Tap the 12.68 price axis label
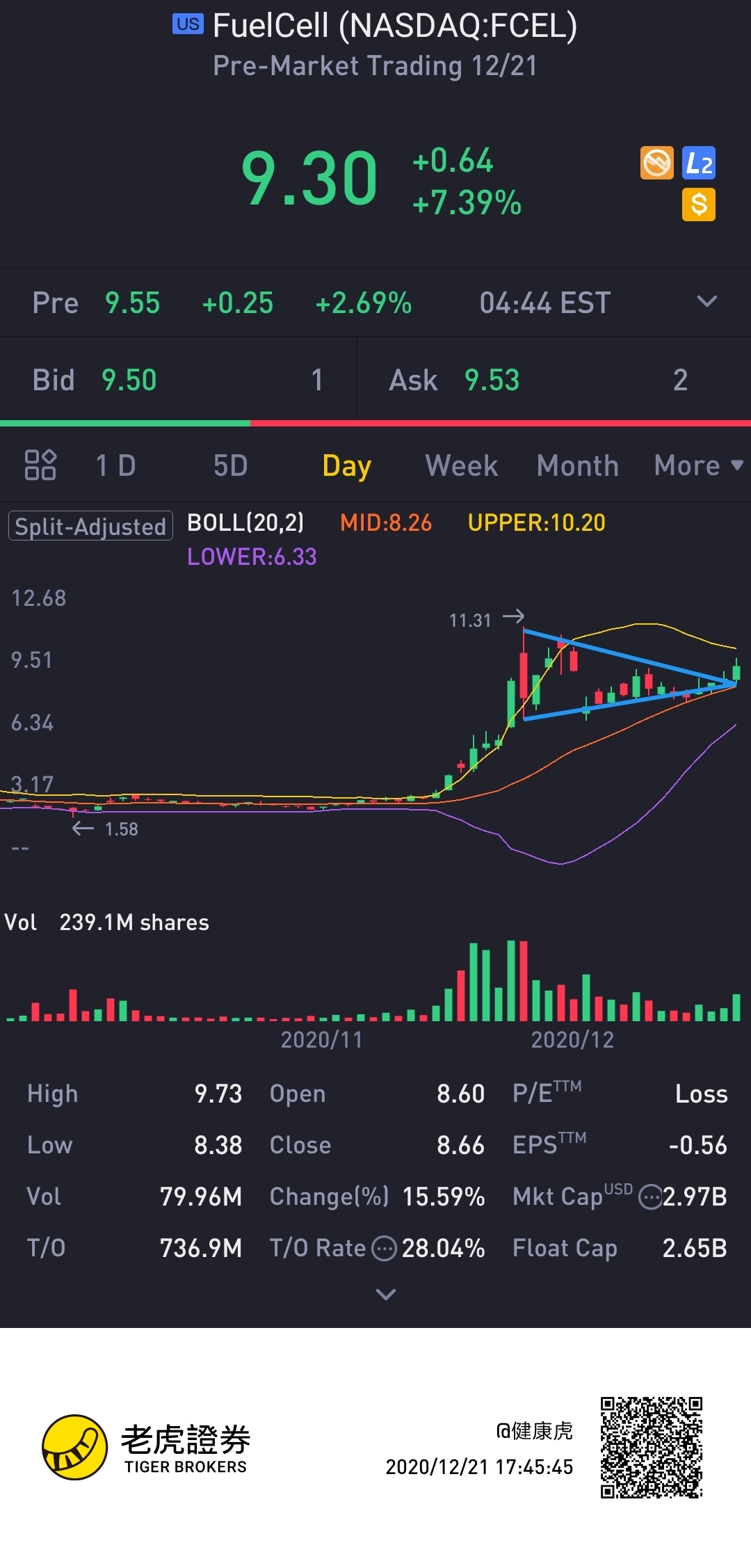 pos(39,598)
